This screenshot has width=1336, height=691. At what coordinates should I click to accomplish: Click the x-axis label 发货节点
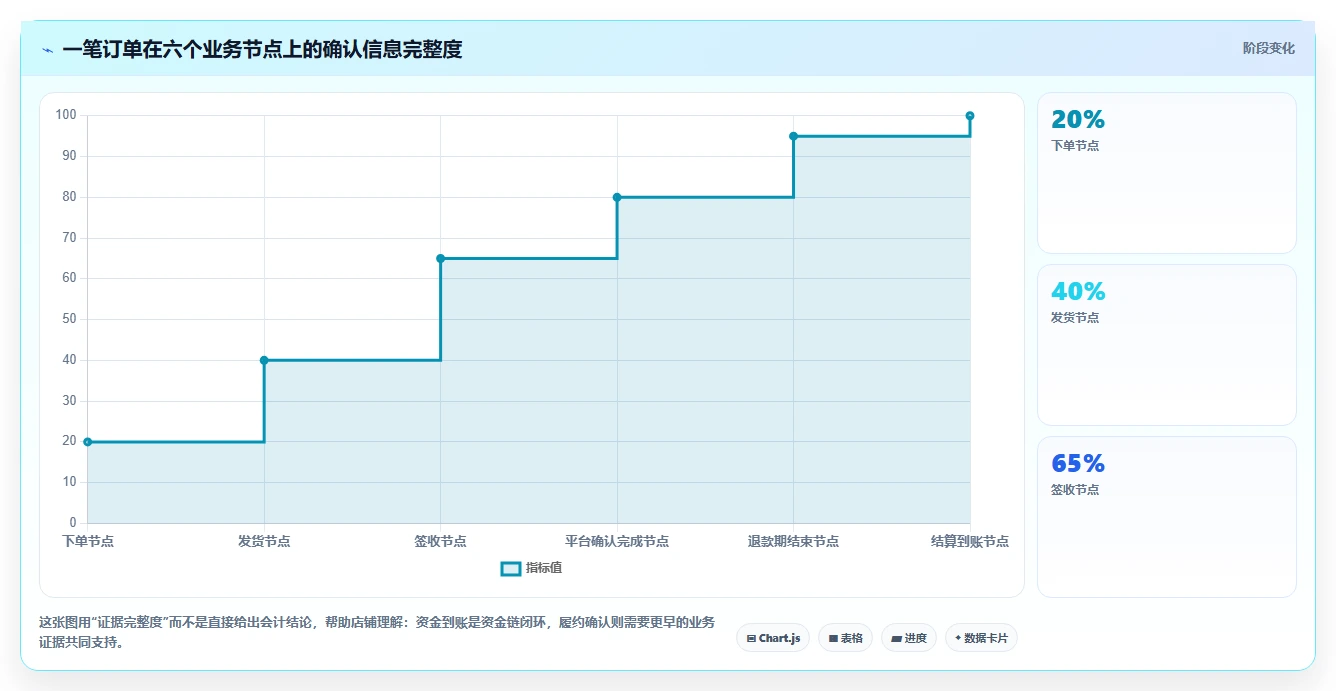coord(264,541)
